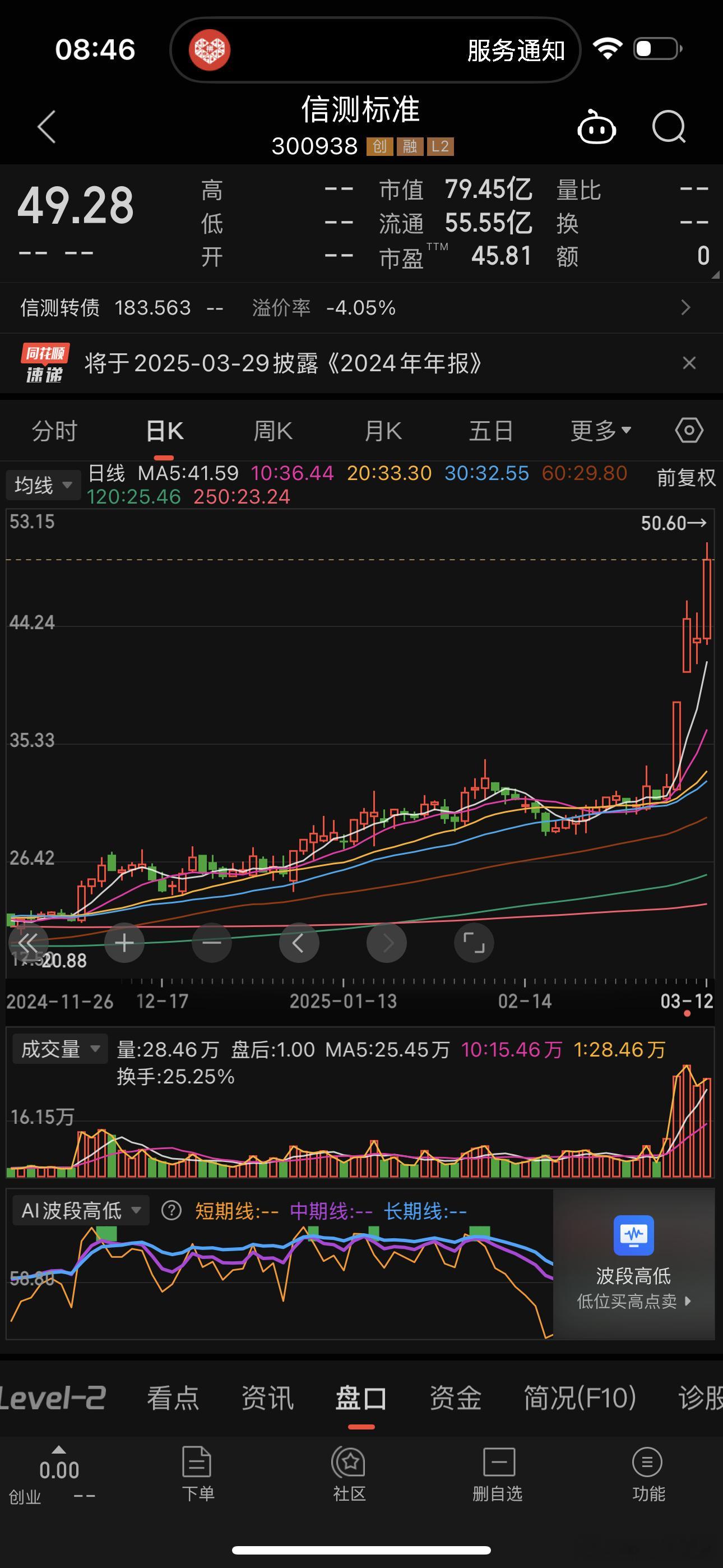Open the 简况(F10) company profile tab
Screen dimensions: 723x1568
(580, 1398)
